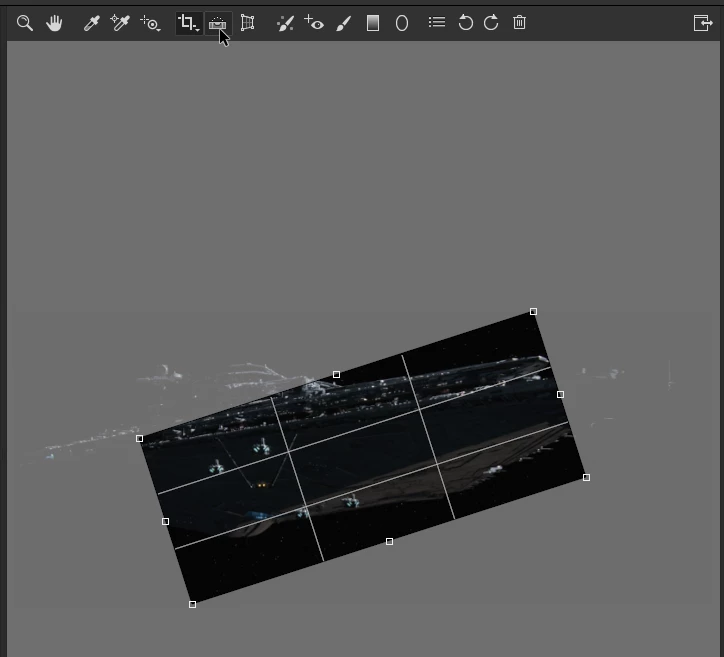Pick the Graduated Filter tool
The height and width of the screenshot is (657, 724).
373,23
